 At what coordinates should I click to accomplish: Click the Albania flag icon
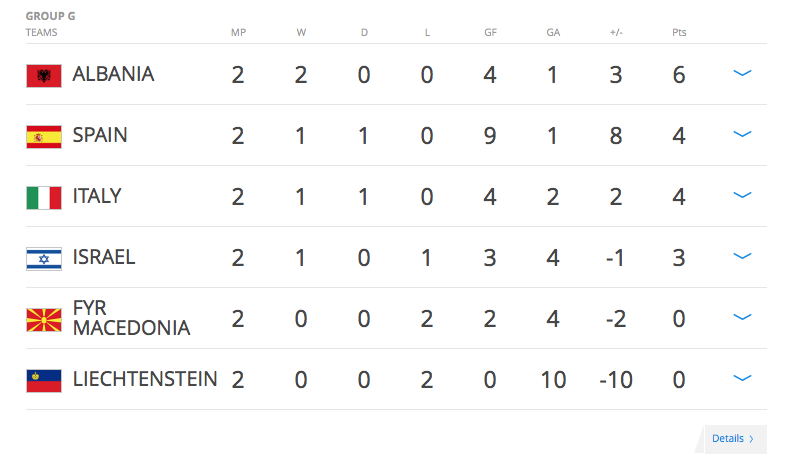(x=44, y=75)
